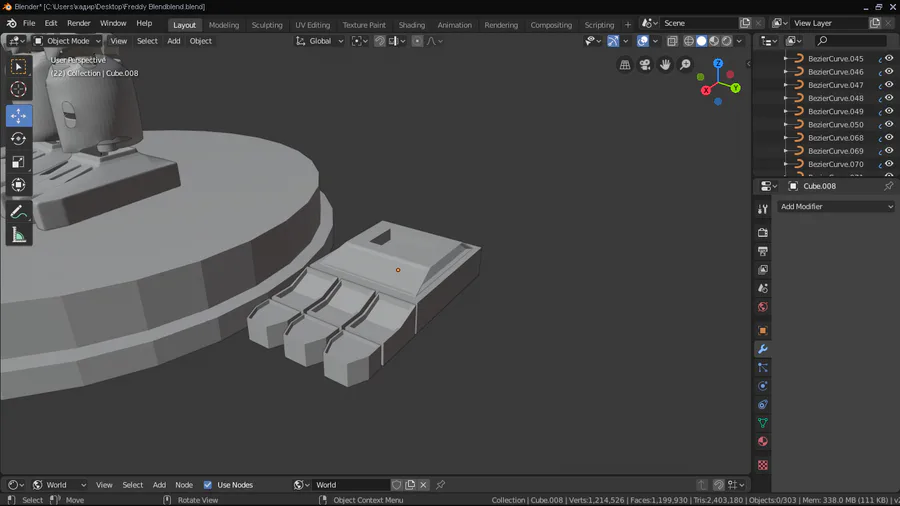Hide BezierCurve.045 with its eye icon
Screen dimensions: 900x506
click(889, 58)
